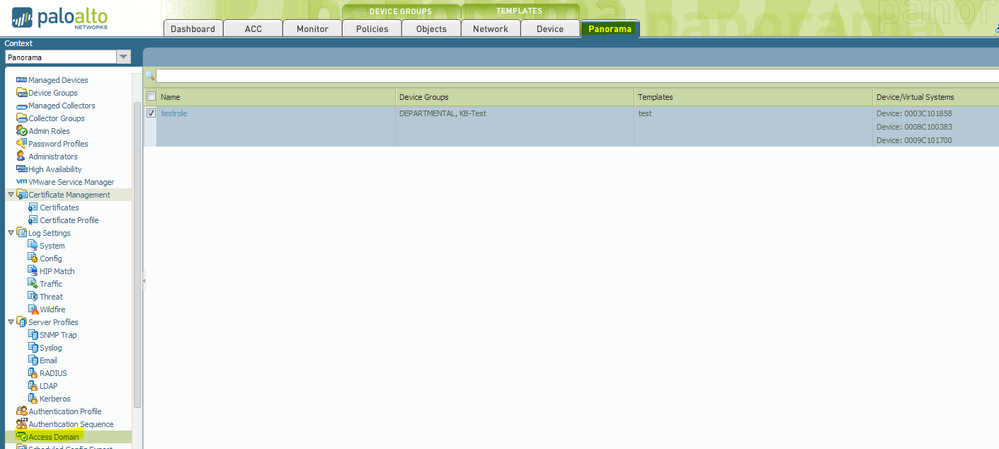Viewport: 999px width, 449px height.
Task: Click the SNMP Trap server profile icon
Action: click(32, 335)
